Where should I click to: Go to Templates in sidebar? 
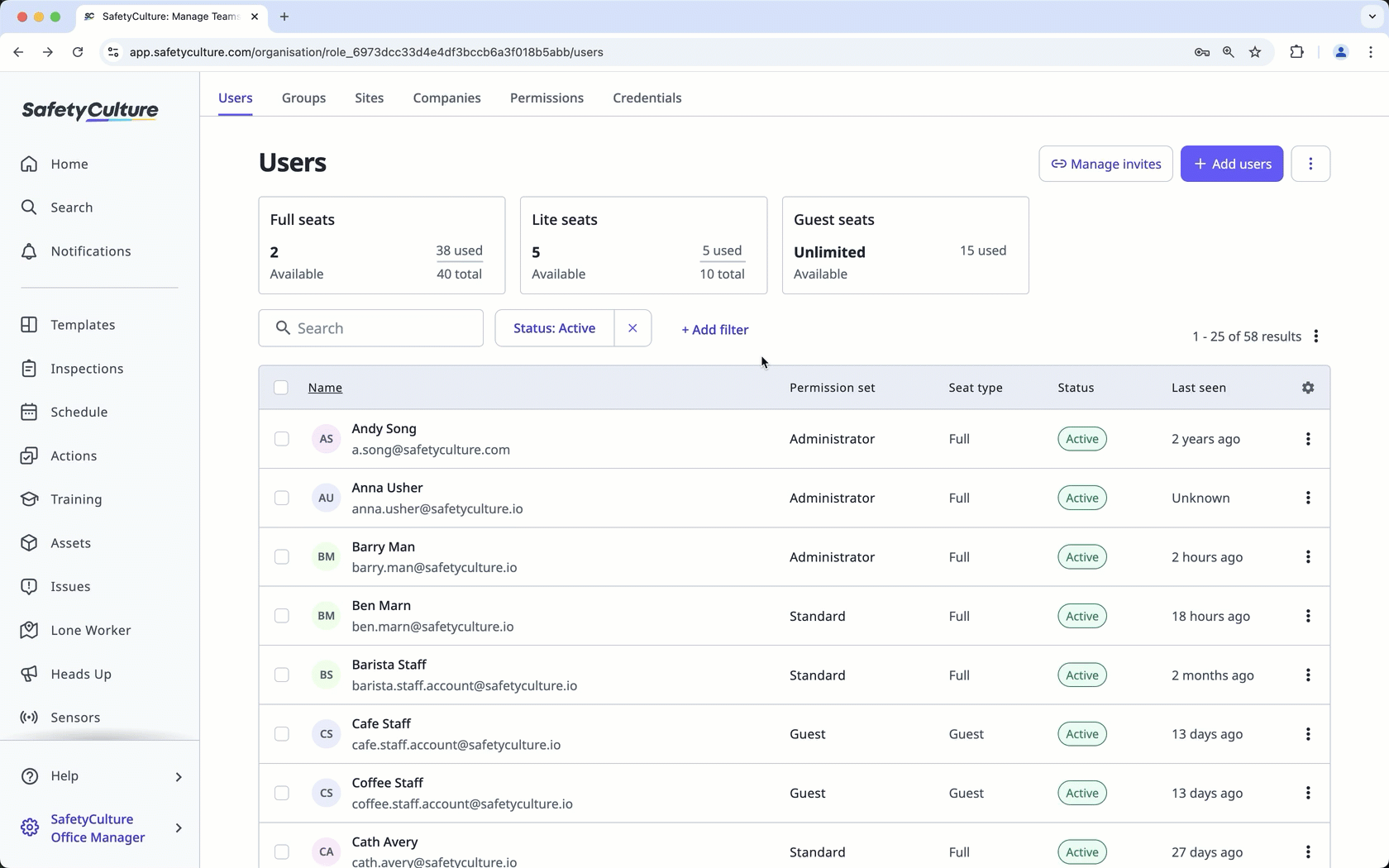pos(68,325)
